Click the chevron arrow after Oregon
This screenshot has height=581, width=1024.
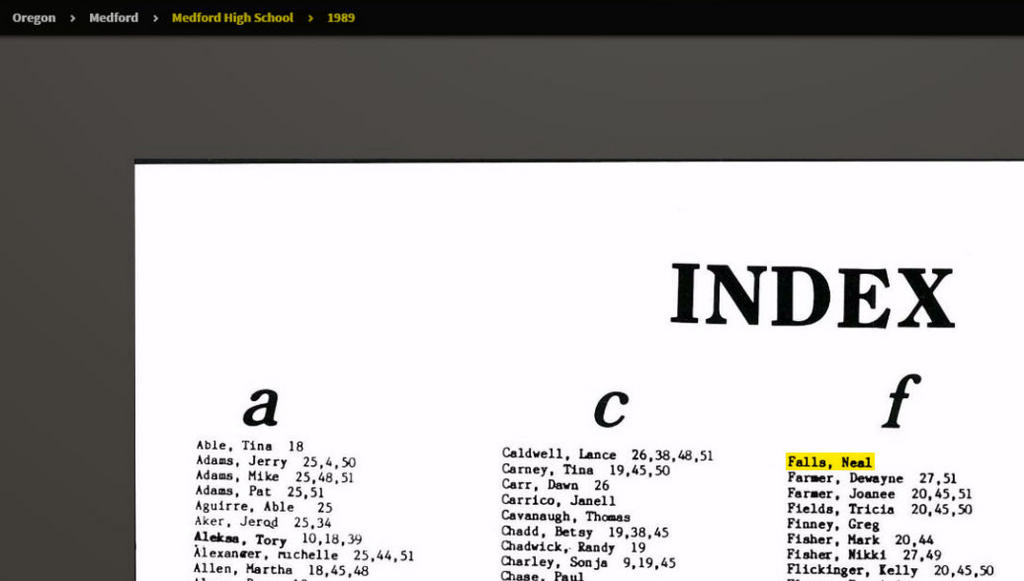[x=73, y=18]
